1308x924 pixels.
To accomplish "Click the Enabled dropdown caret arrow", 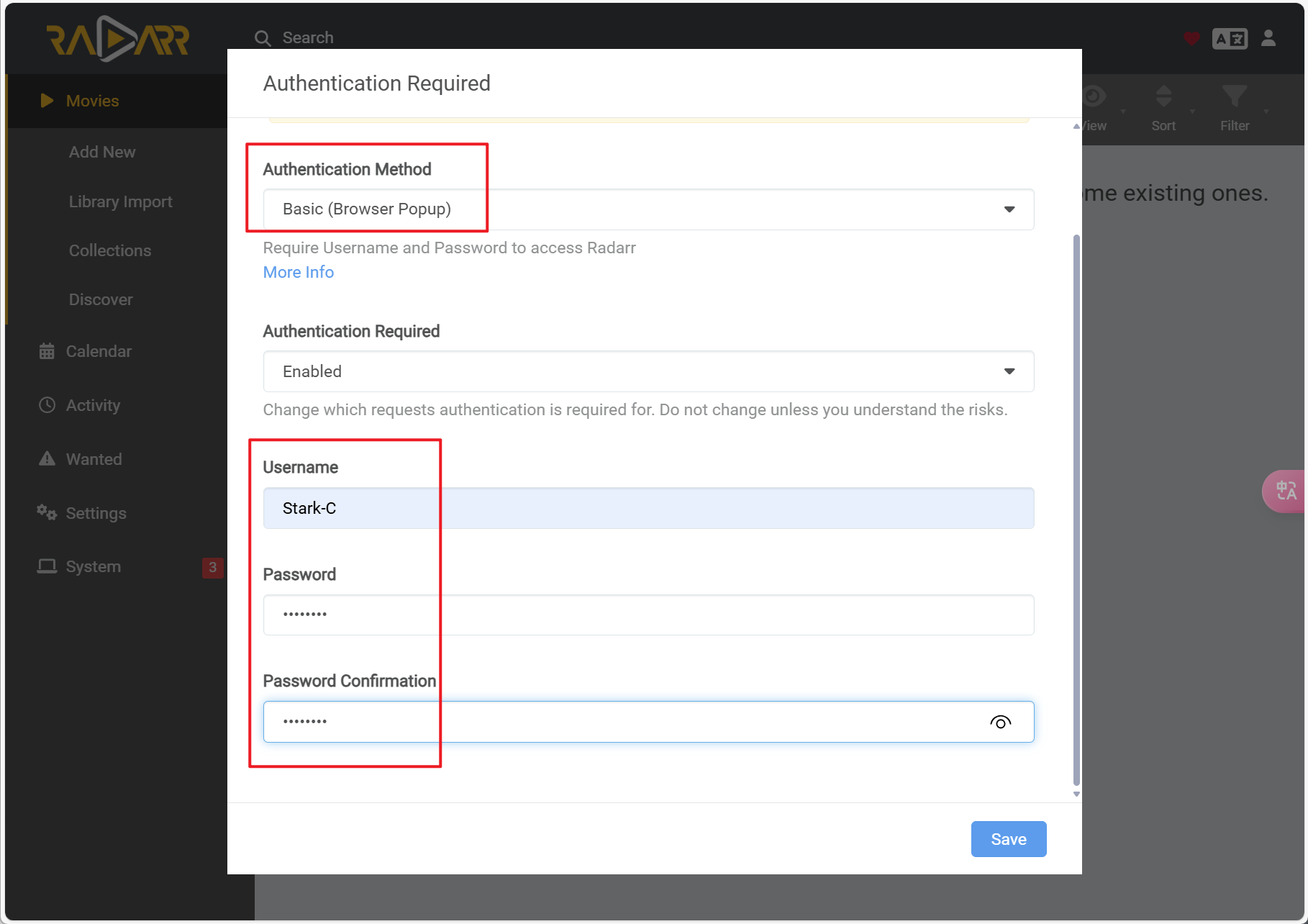I will pyautogui.click(x=1009, y=371).
